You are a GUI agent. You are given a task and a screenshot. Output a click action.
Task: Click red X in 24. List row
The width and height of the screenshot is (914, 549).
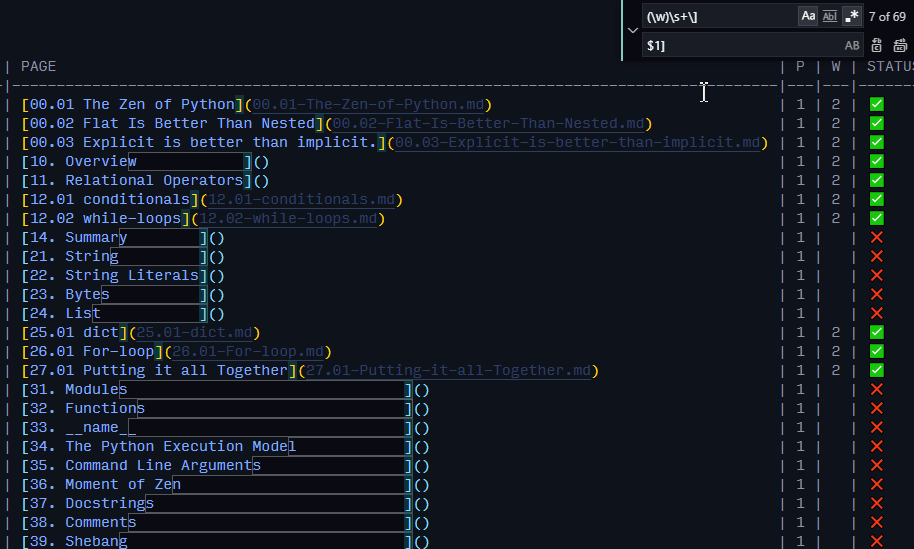click(x=877, y=314)
